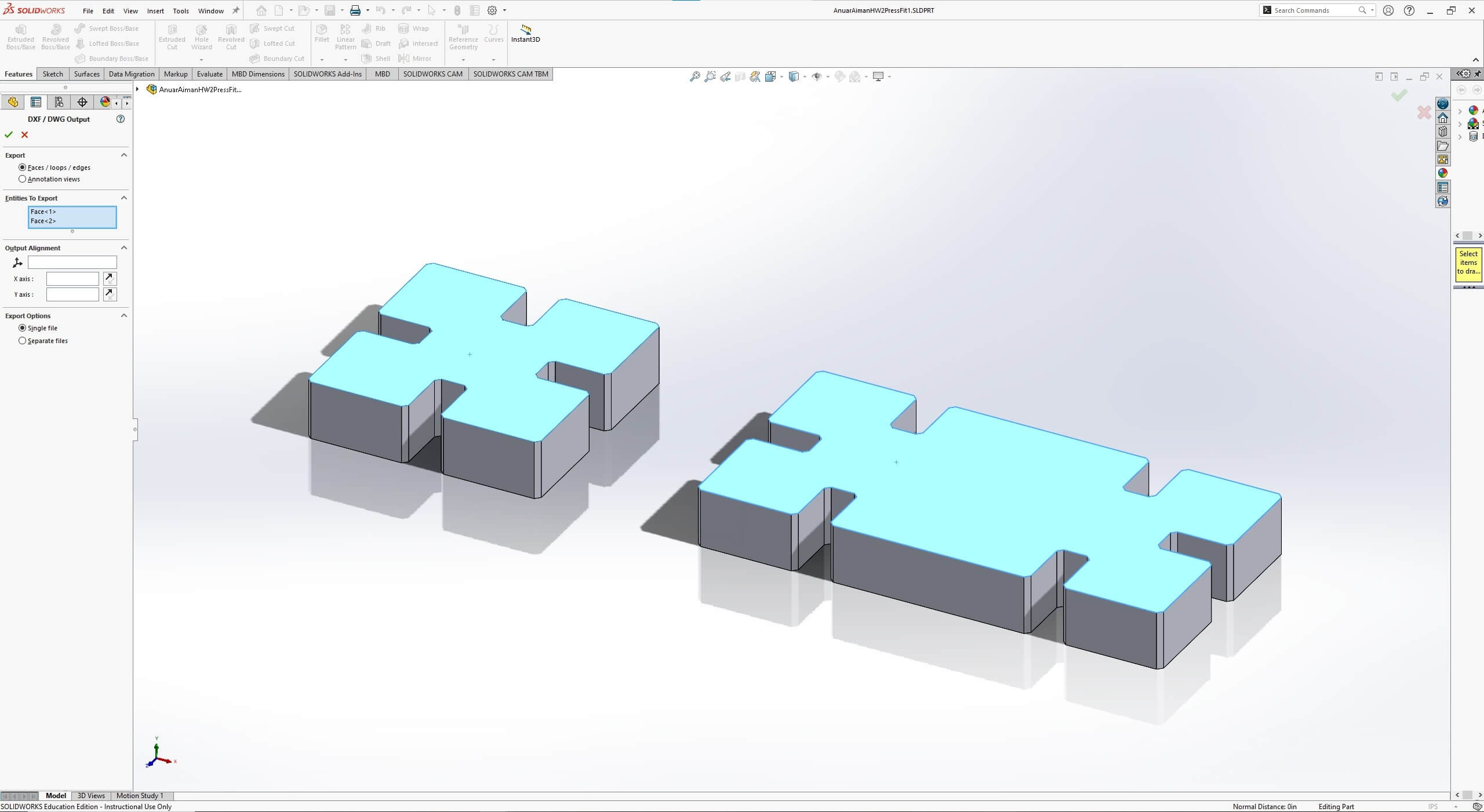Click the IPS unit system status
Image resolution: width=1484 pixels, height=812 pixels.
point(1433,806)
